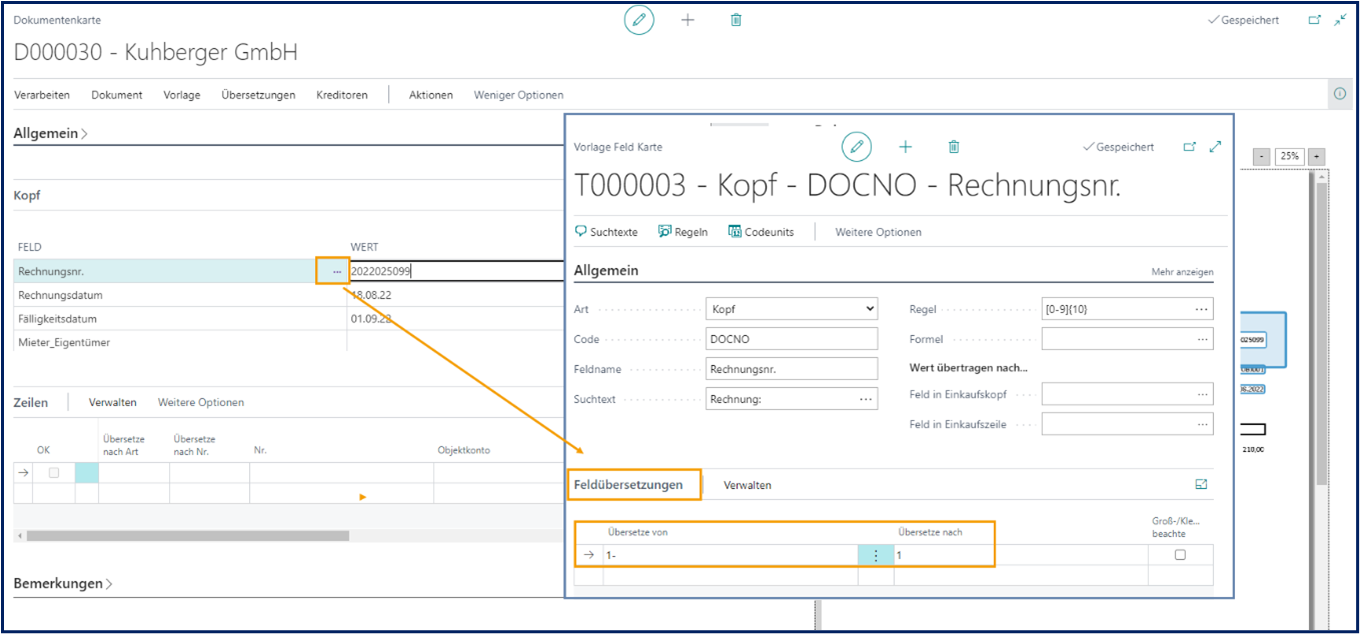Viewport: 1360px width, 634px height.
Task: Click the plus icon on Vorlage Feld Karte
Action: pos(905,147)
